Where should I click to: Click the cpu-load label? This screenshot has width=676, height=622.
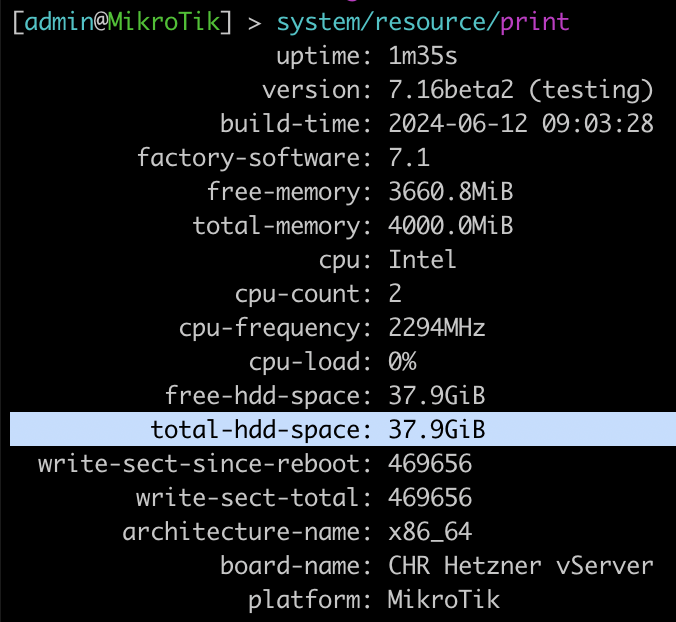tap(310, 363)
